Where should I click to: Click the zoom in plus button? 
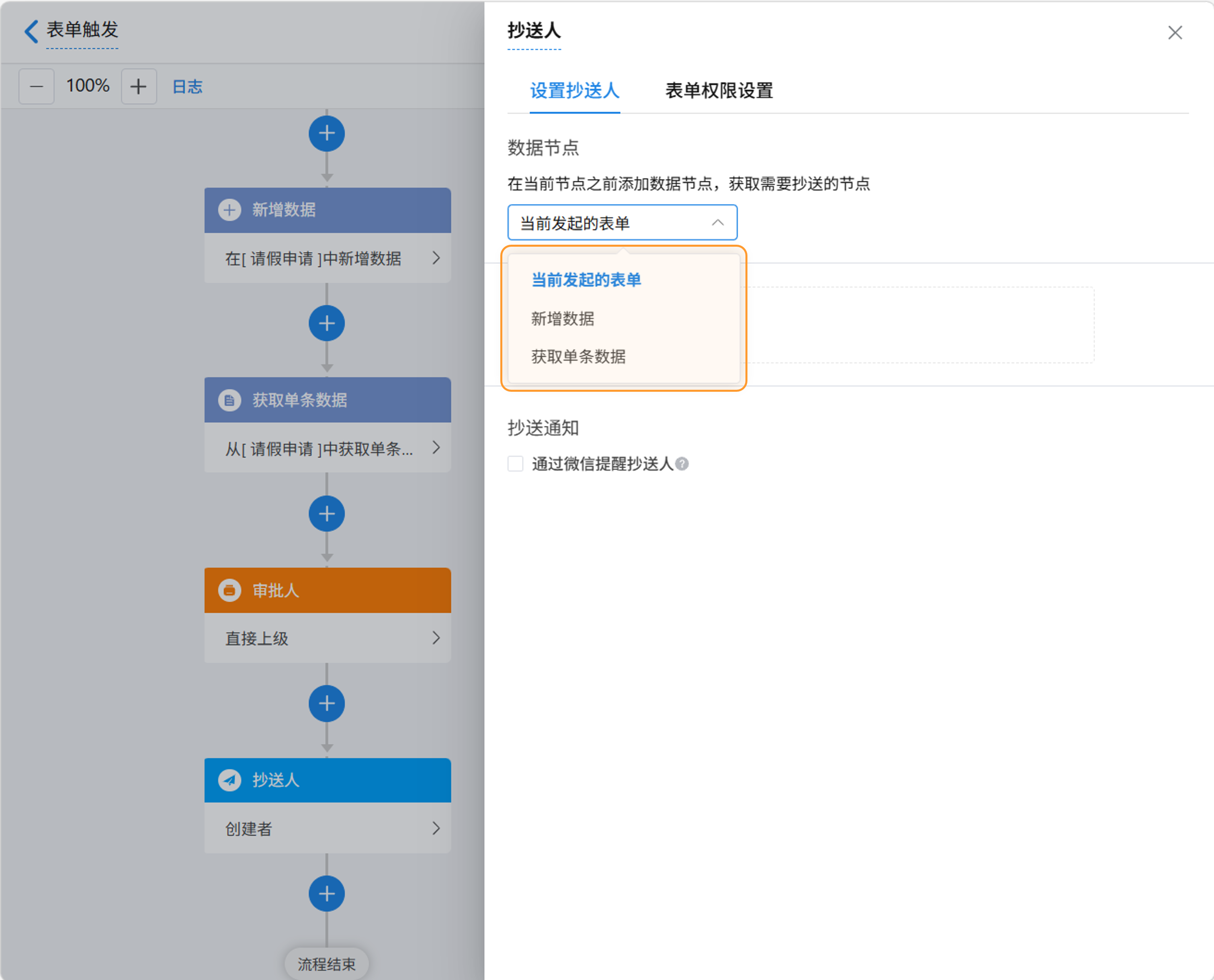click(x=138, y=86)
